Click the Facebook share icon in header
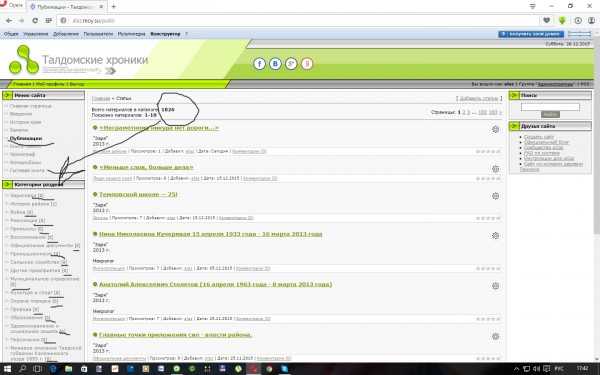Image resolution: width=600 pixels, height=375 pixels. (x=259, y=64)
